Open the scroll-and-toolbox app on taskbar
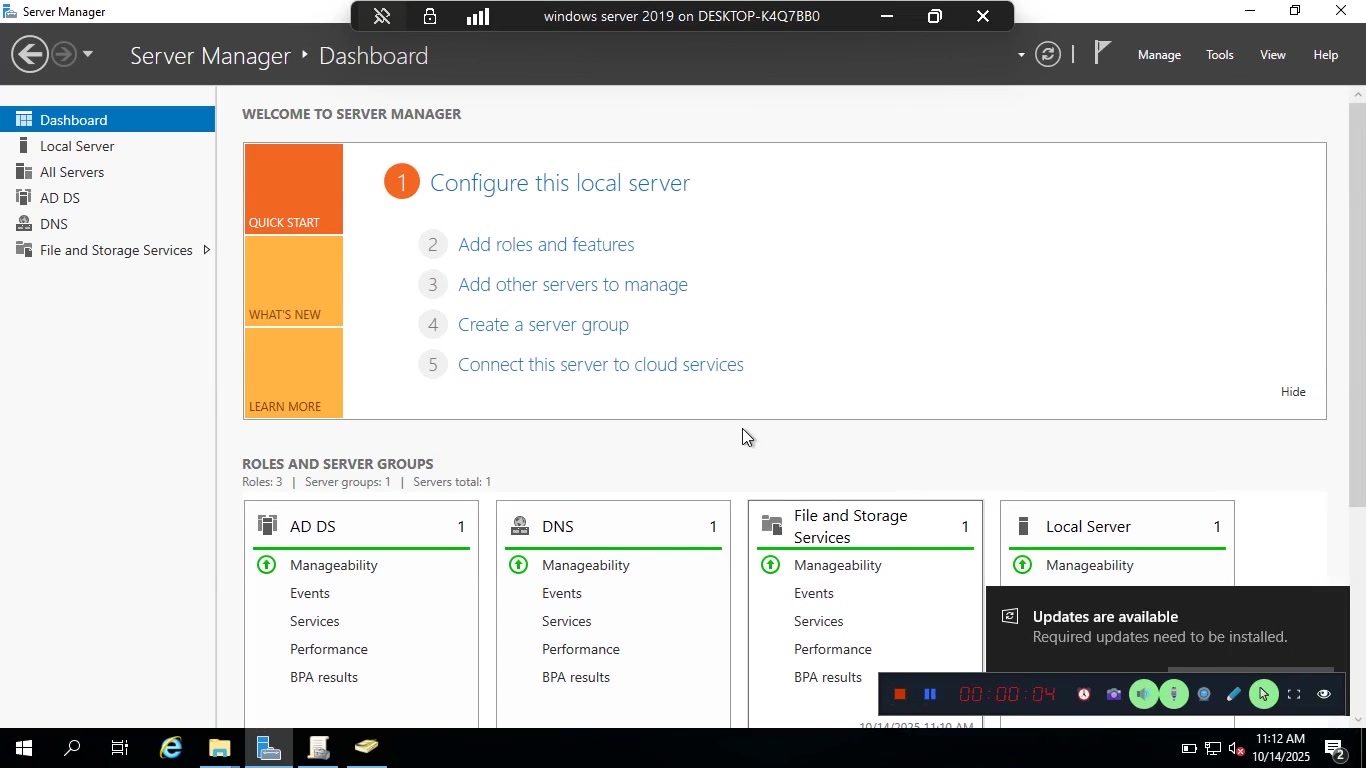Screen dimensions: 1366x768 [318, 748]
